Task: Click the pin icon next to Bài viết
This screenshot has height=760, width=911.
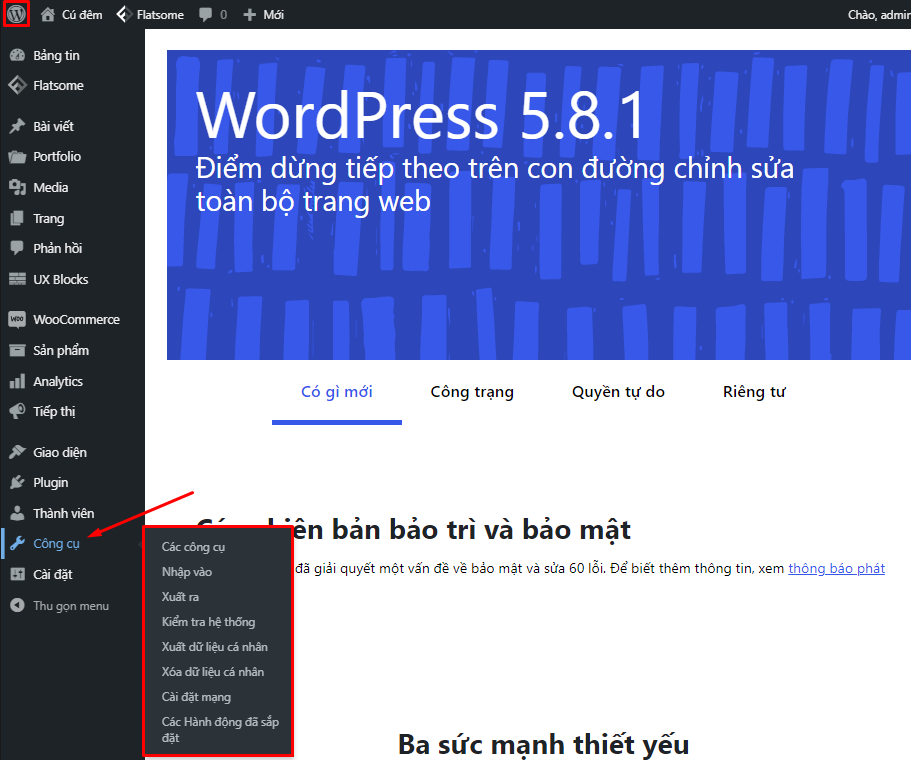Action: (17, 126)
